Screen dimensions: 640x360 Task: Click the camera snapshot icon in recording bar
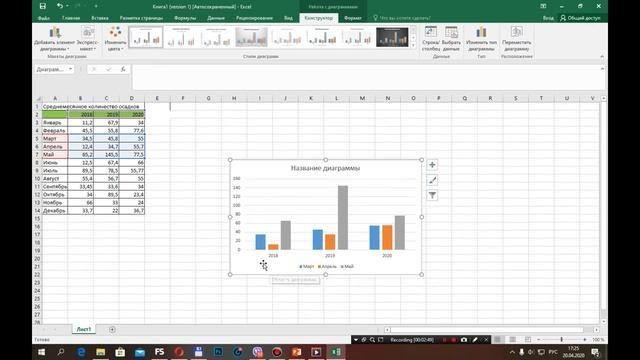(x=464, y=340)
